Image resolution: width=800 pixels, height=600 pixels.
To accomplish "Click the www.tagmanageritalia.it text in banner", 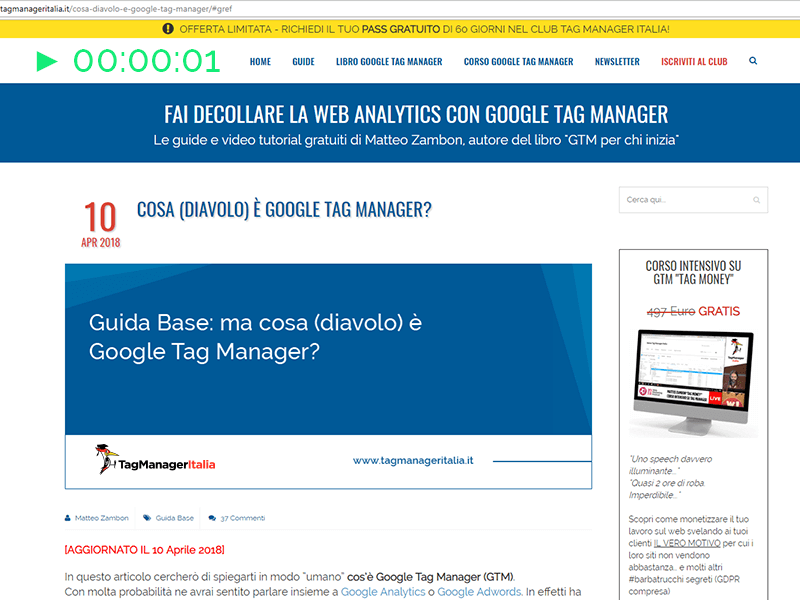I will pyautogui.click(x=413, y=460).
